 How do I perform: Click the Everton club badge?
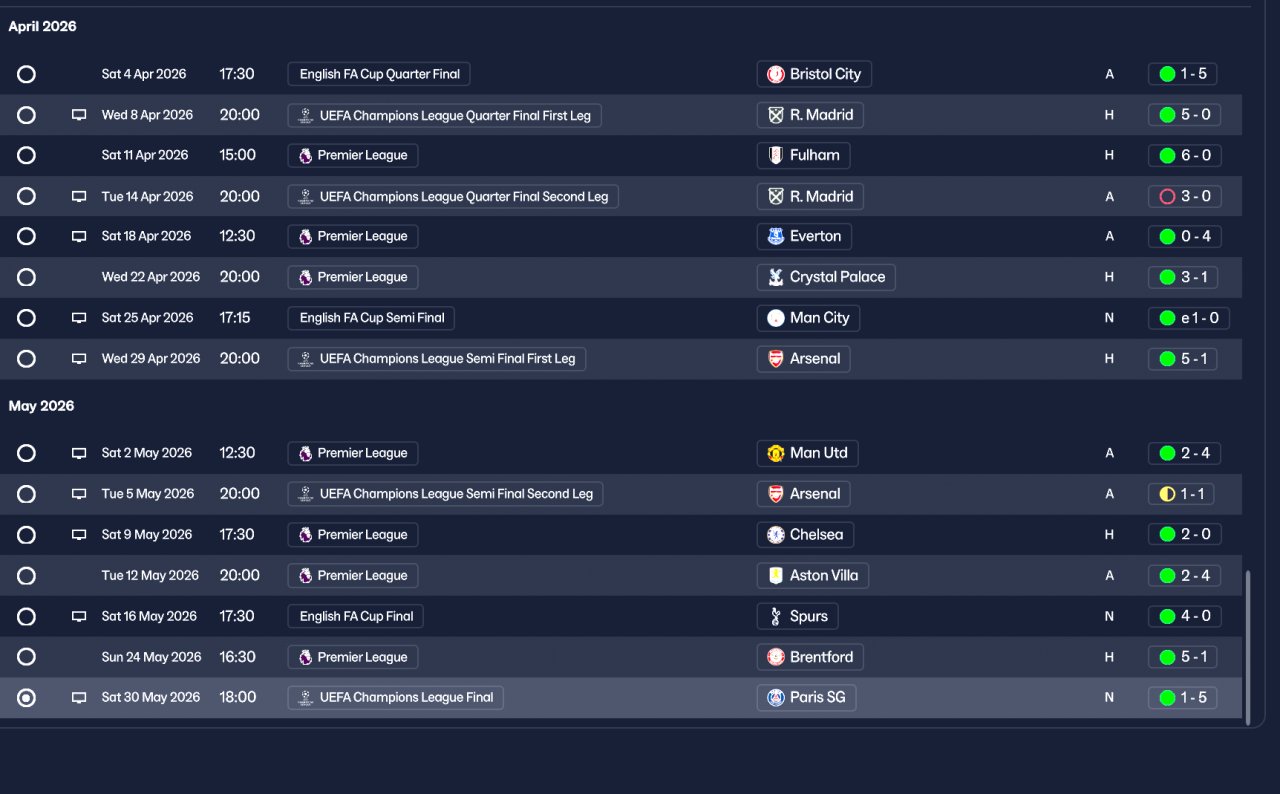tap(775, 237)
